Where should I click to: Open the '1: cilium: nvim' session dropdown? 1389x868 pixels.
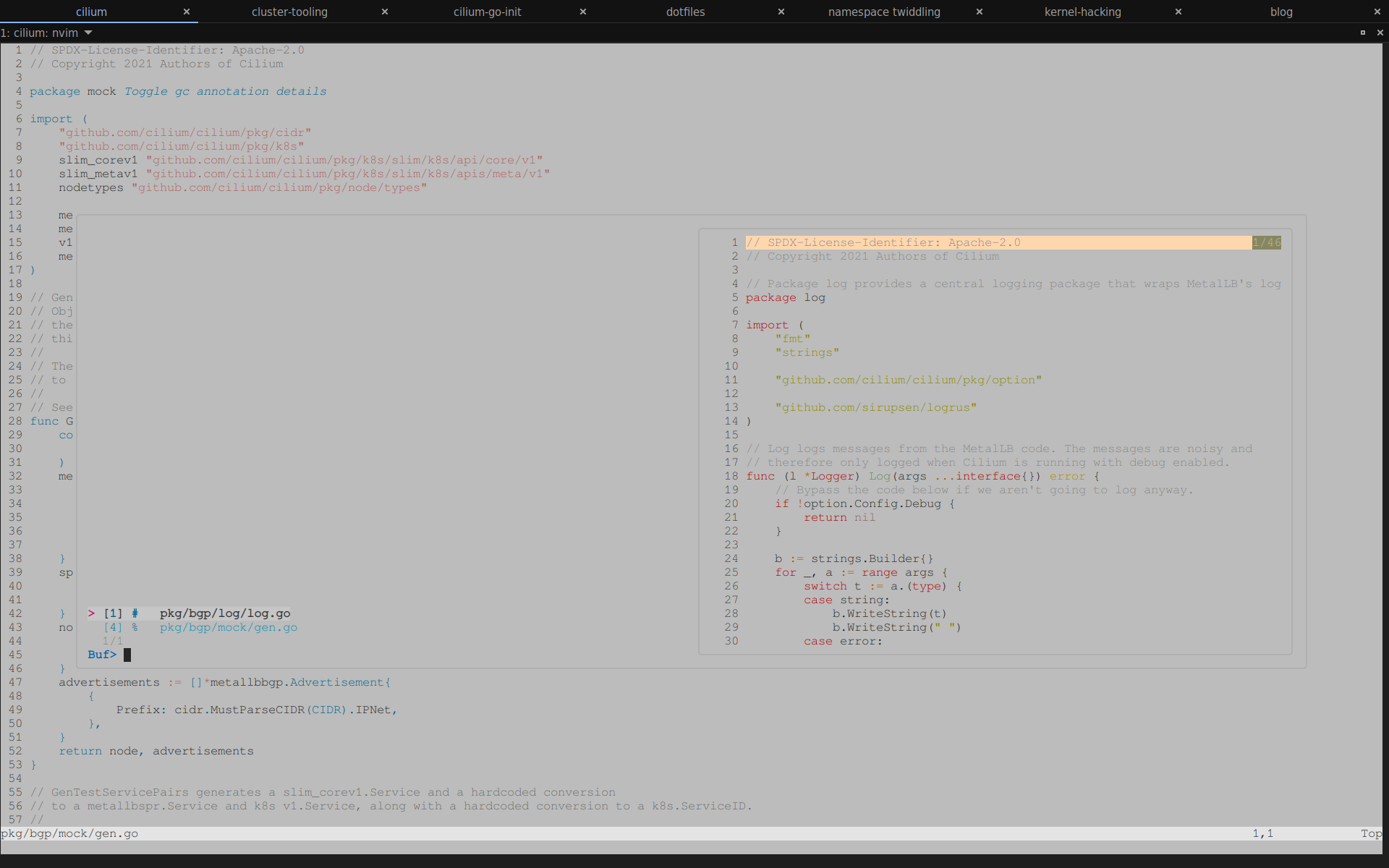coord(47,33)
